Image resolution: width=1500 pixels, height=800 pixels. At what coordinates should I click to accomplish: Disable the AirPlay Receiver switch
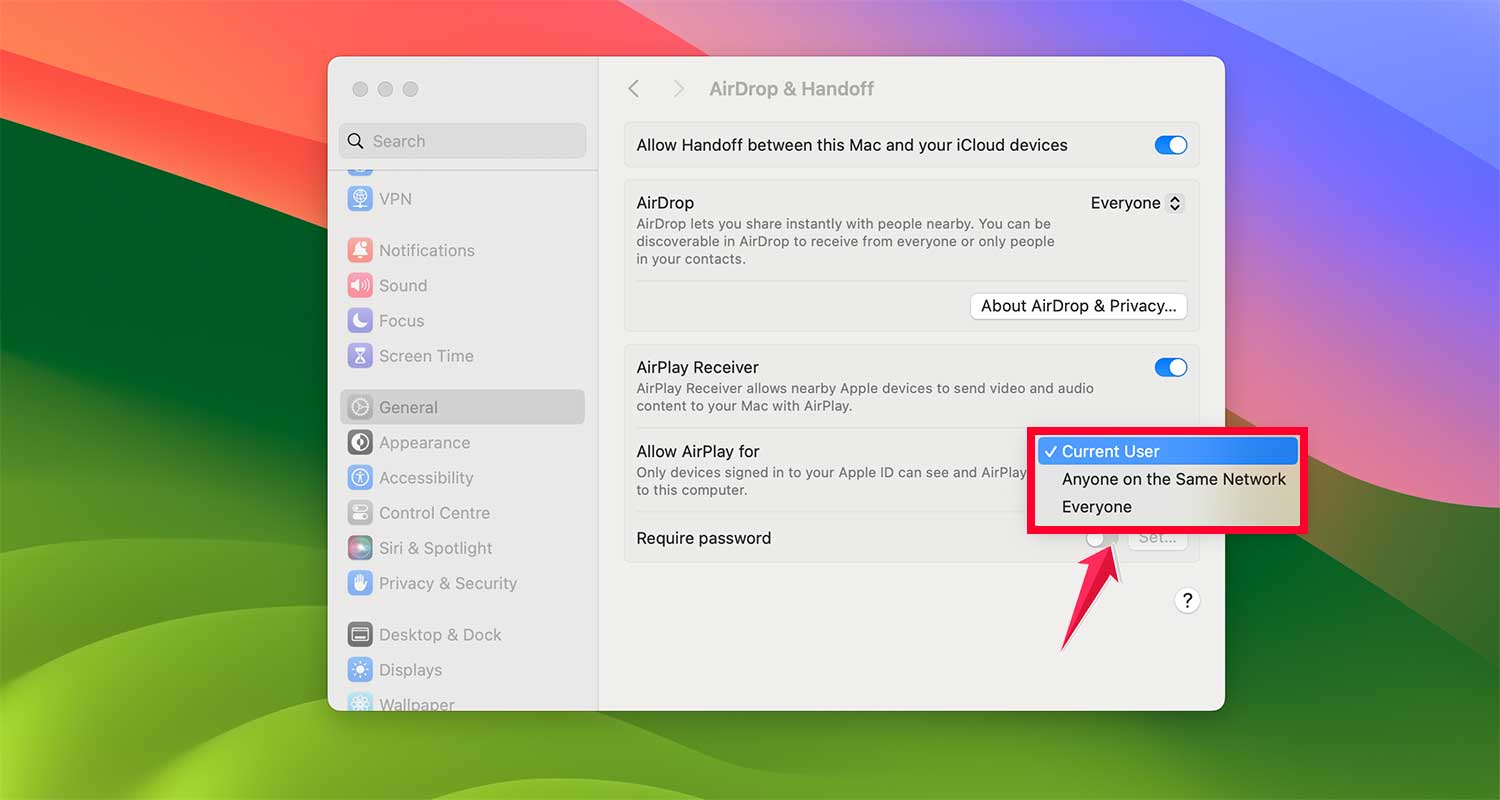[x=1170, y=367]
